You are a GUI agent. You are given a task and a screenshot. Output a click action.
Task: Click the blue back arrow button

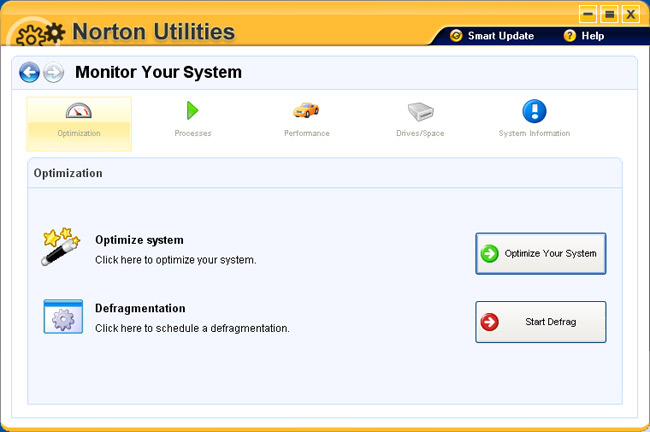29,73
